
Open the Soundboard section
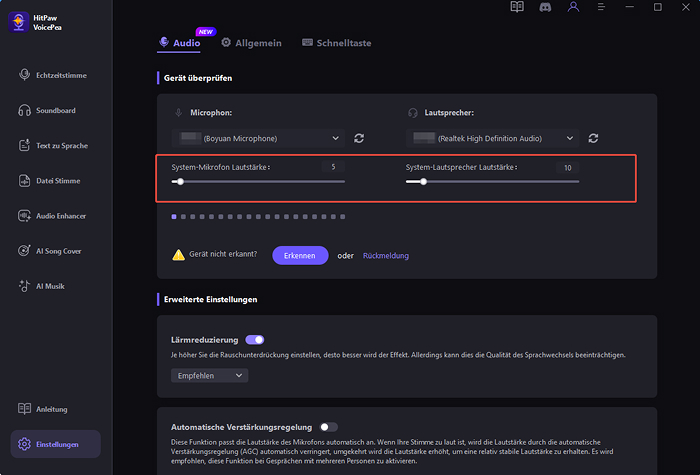pos(47,110)
